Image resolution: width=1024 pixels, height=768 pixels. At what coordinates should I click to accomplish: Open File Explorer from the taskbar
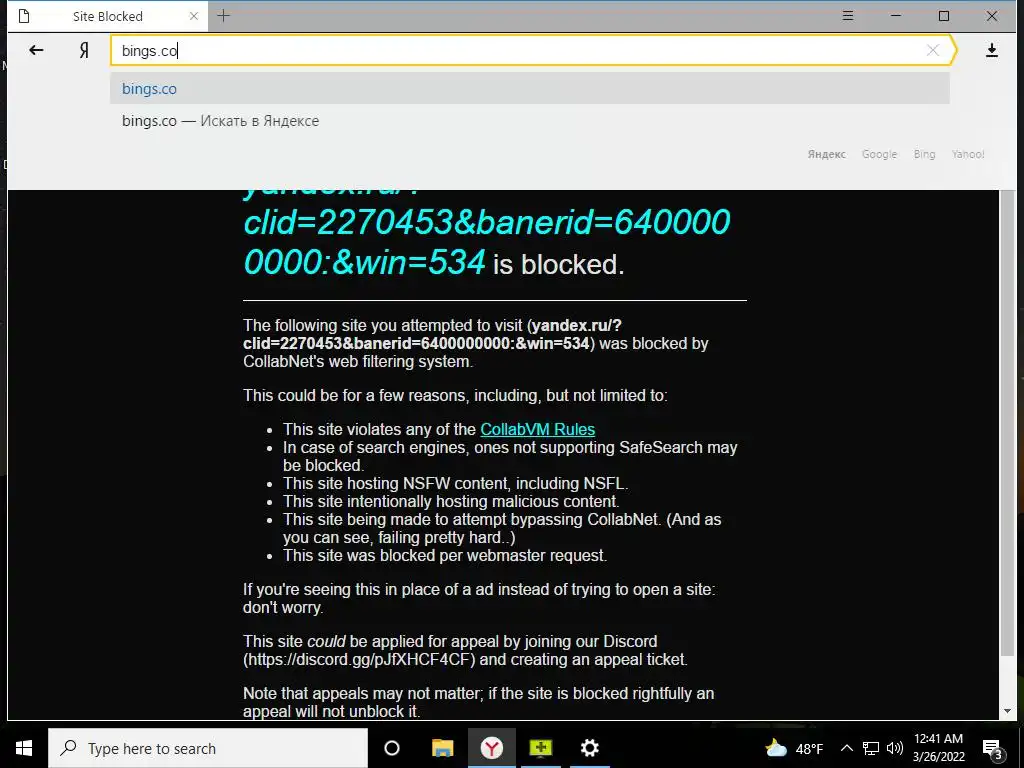pos(442,748)
